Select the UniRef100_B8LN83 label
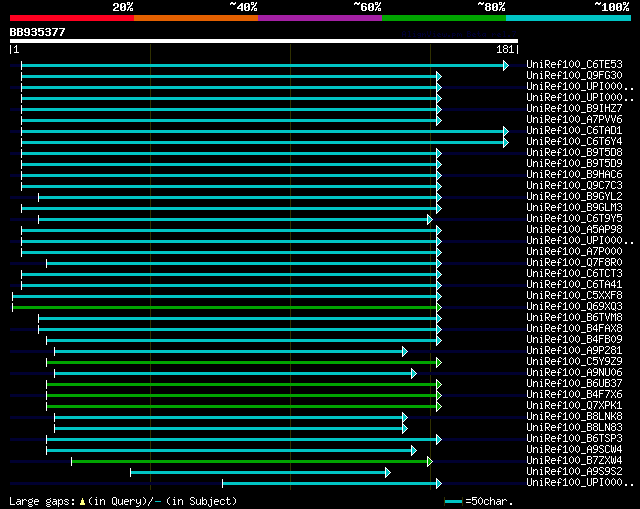640x509 pixels. point(574,428)
